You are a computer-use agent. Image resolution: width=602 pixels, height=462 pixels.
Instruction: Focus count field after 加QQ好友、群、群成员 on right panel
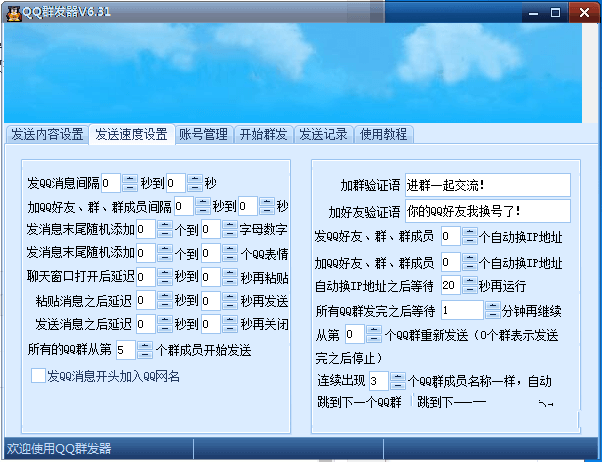pyautogui.click(x=451, y=262)
